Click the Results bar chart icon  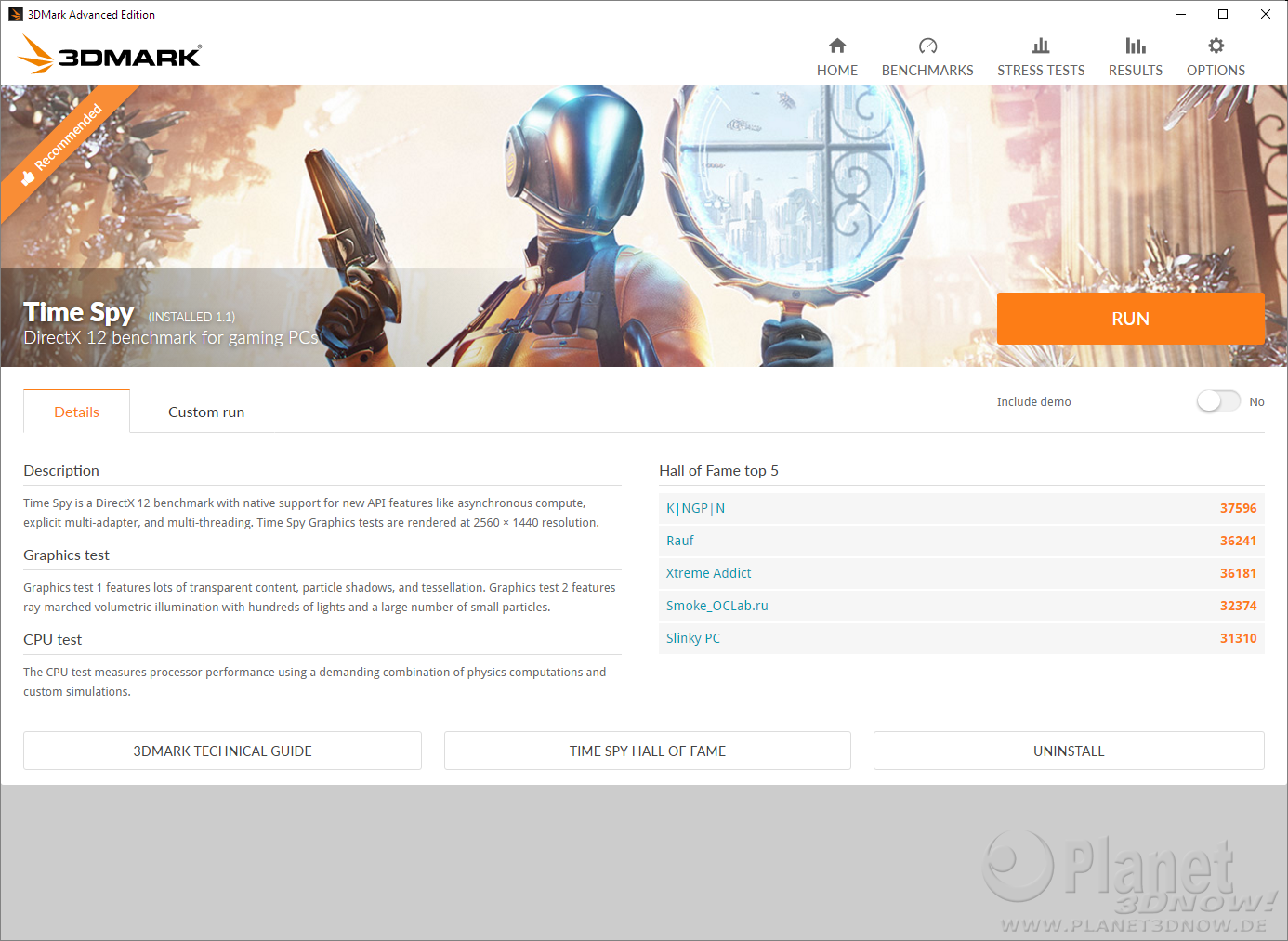tap(1136, 46)
